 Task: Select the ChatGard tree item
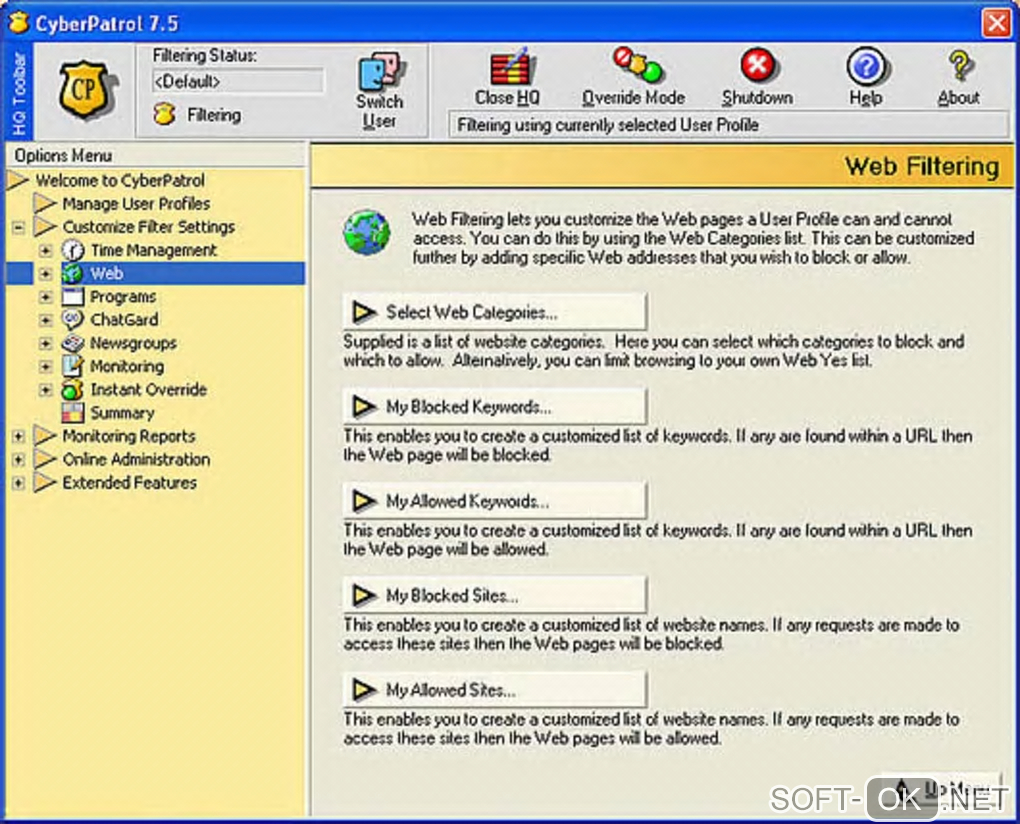click(x=124, y=320)
